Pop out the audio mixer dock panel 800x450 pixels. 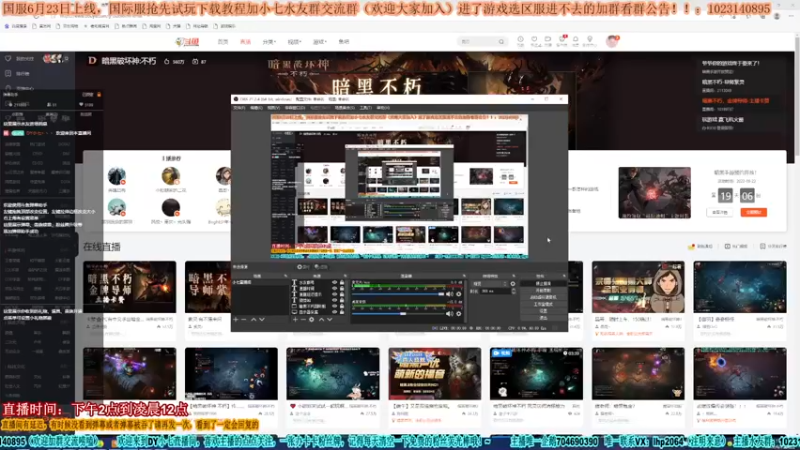464,276
